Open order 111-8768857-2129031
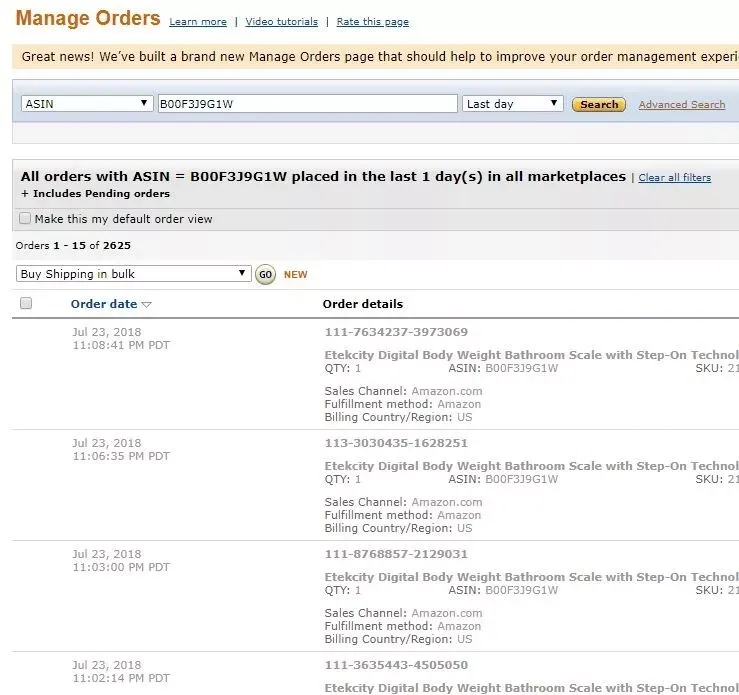Screen dimensions: 739x695 (x=396, y=554)
